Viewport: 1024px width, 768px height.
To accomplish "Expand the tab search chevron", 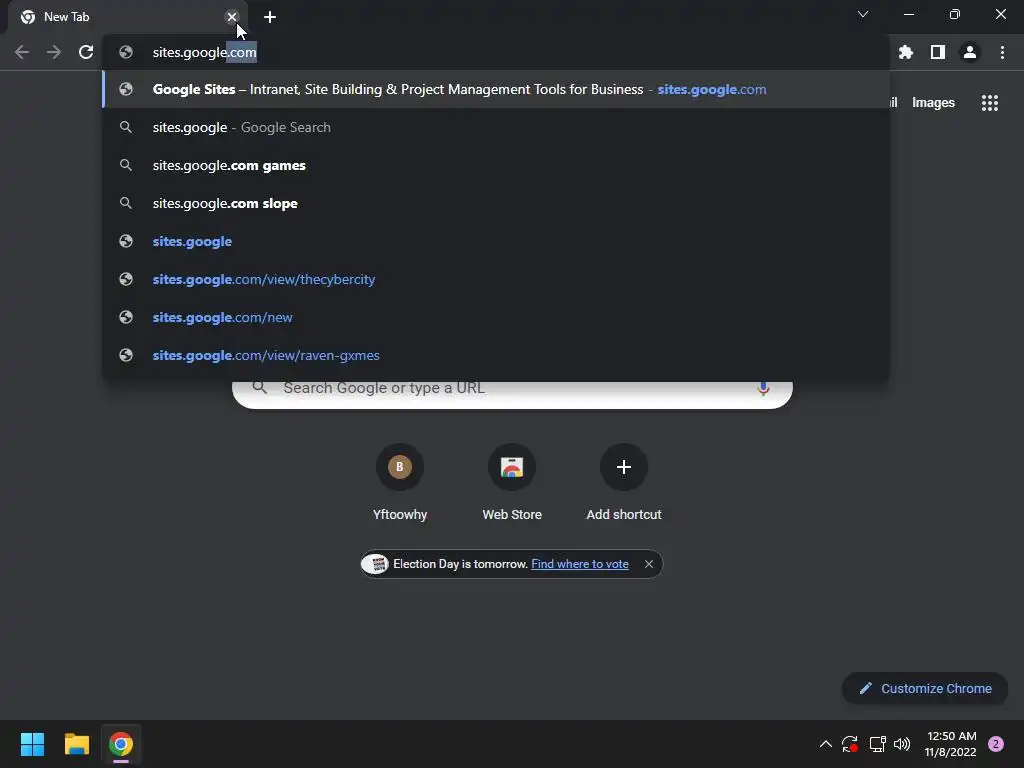I will pos(863,14).
